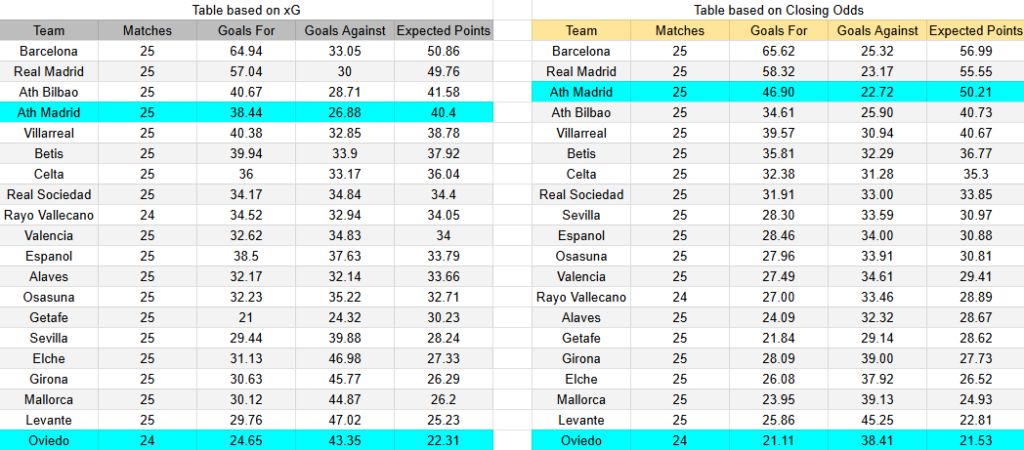Click Villarreal's 39.57 goals for cell

point(779,133)
